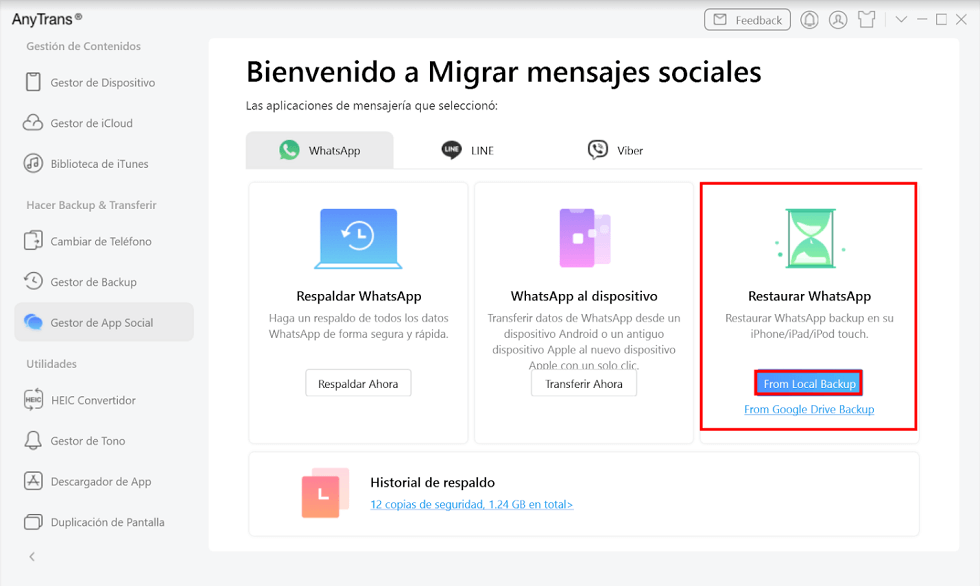
Task: Click the Gestión de Contenidos section label
Action: pyautogui.click(x=83, y=46)
